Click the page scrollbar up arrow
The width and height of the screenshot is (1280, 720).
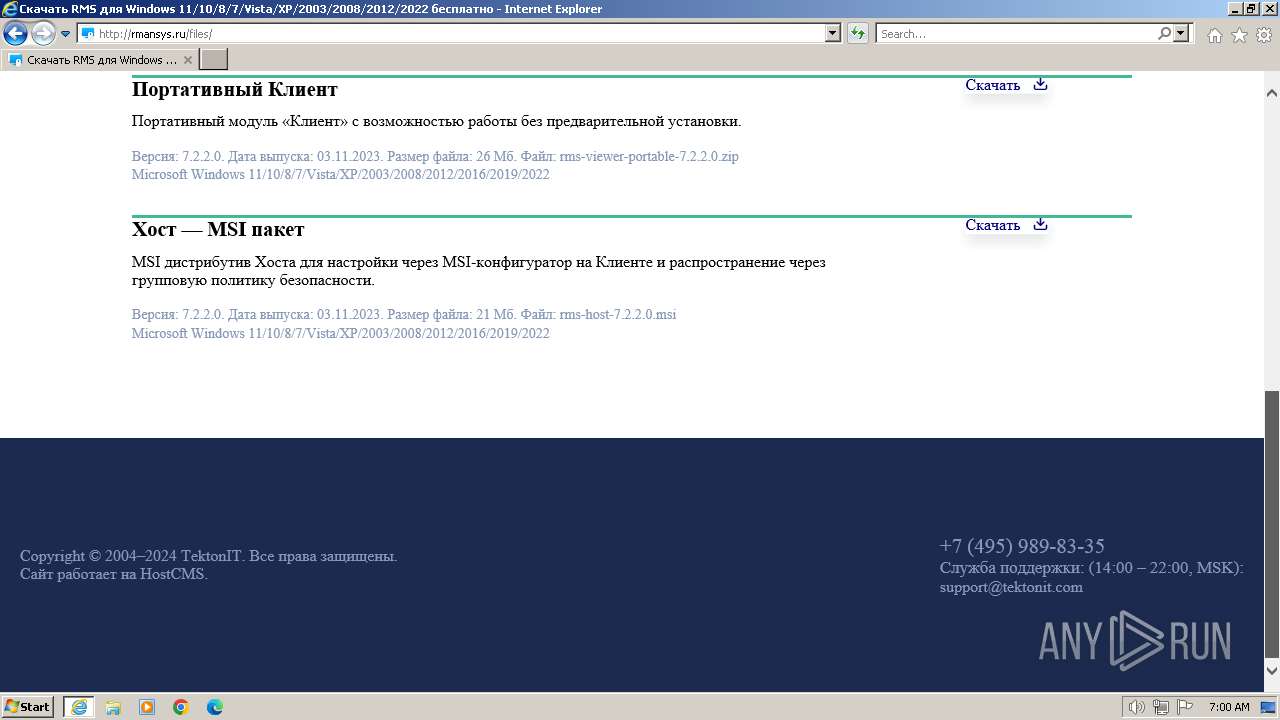(1272, 93)
